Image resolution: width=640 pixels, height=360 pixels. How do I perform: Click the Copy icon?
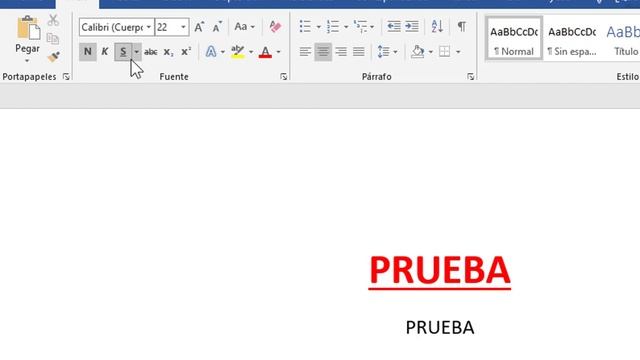click(53, 39)
